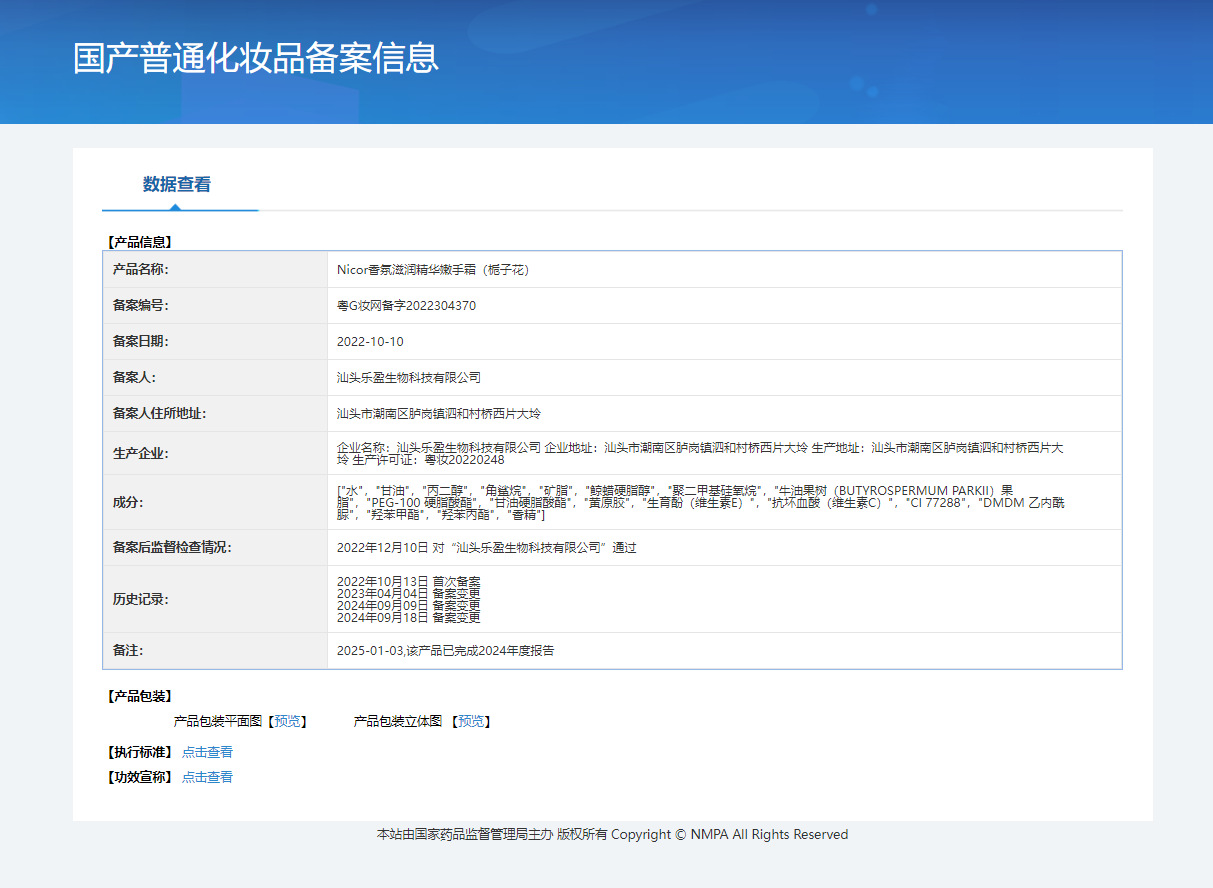Screen dimensions: 1213x888
Task: Click the 备案后监督检查情况 row label
Action: [x=172, y=548]
